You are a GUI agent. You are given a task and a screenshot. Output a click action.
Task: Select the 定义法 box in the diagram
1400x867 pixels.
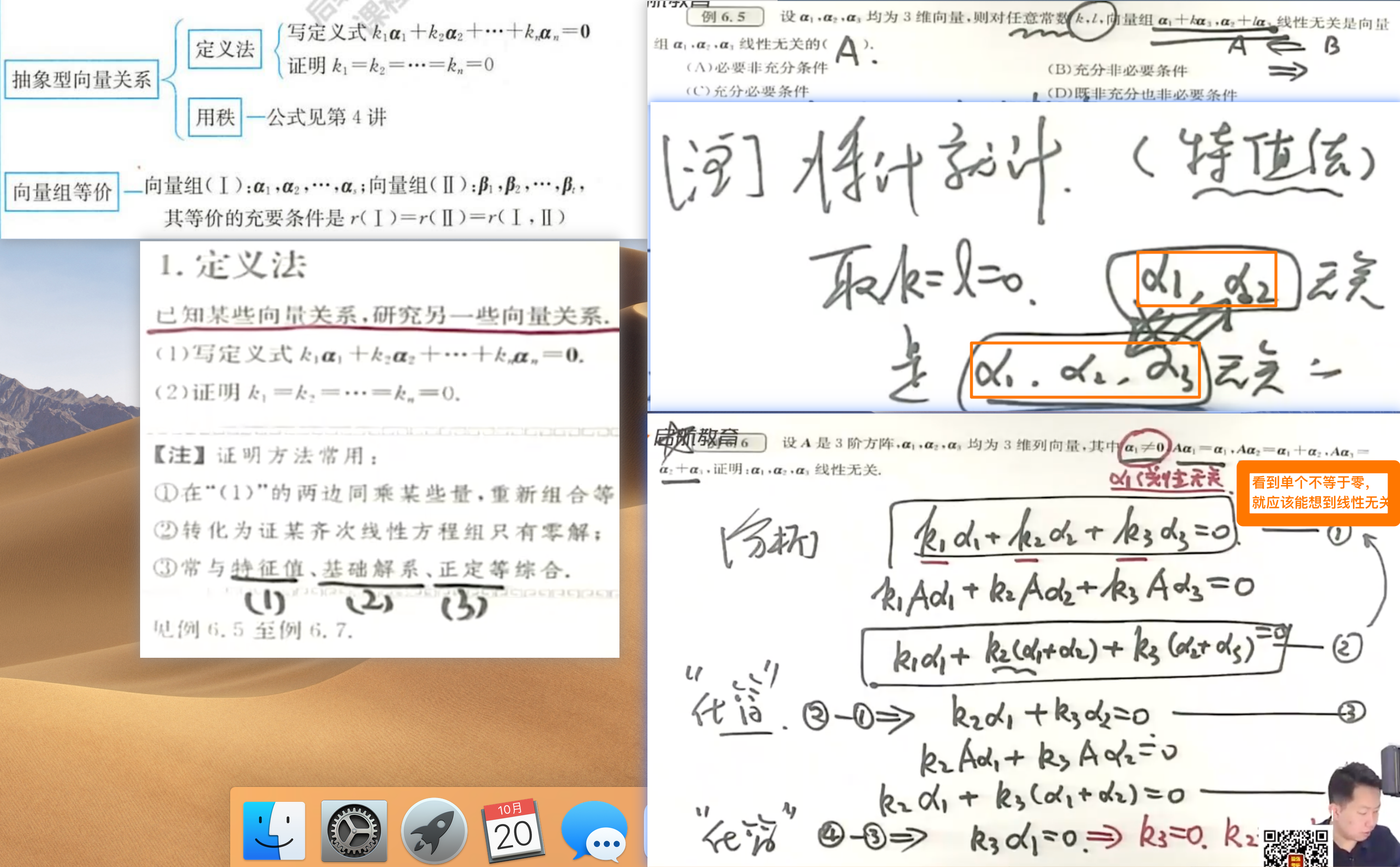click(x=225, y=50)
